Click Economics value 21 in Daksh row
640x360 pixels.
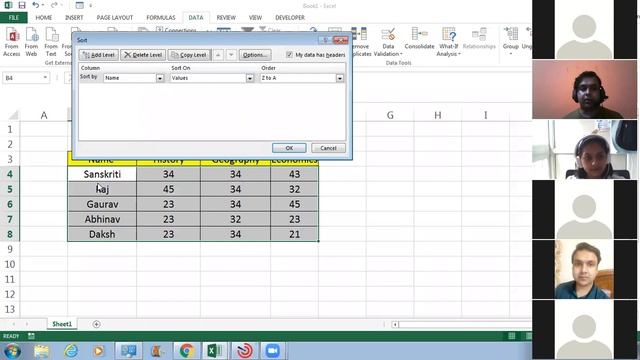tap(294, 234)
